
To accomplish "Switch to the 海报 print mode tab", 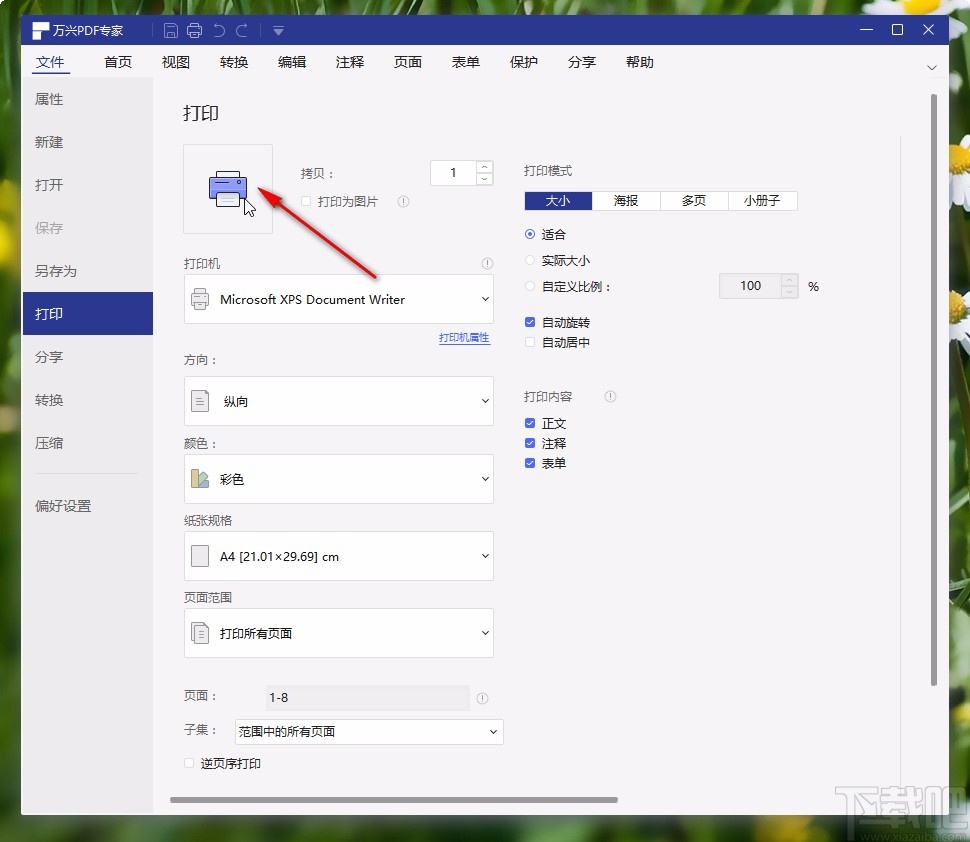I will point(625,200).
